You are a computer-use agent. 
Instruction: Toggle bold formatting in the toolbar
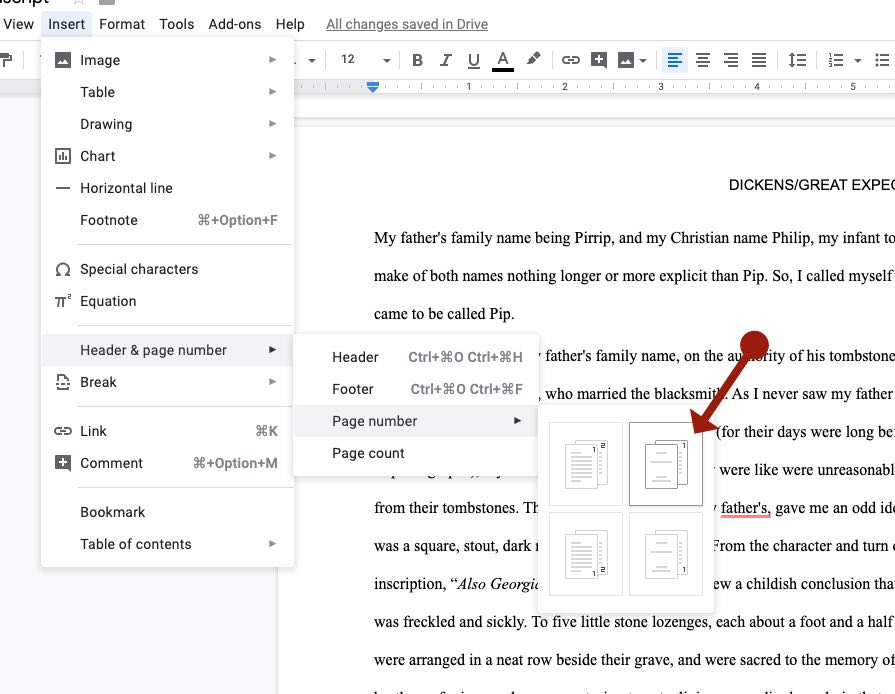417,59
